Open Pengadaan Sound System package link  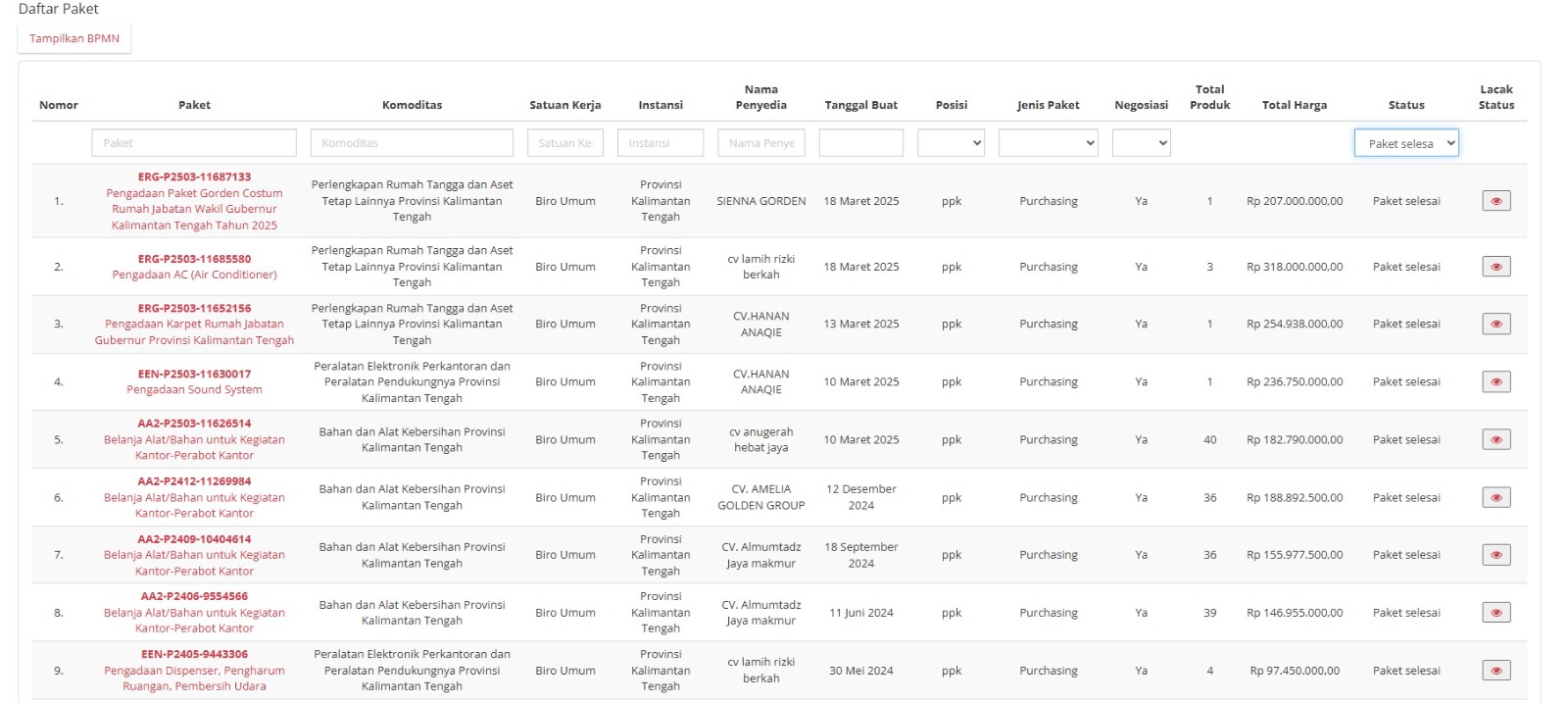click(194, 389)
